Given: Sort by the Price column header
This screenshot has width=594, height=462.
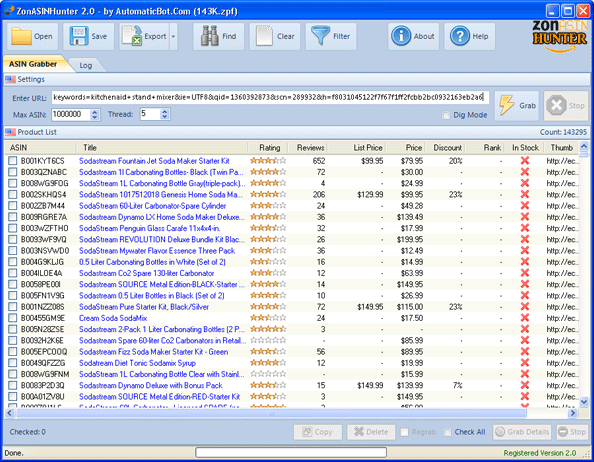Looking at the screenshot, I should pos(406,148).
